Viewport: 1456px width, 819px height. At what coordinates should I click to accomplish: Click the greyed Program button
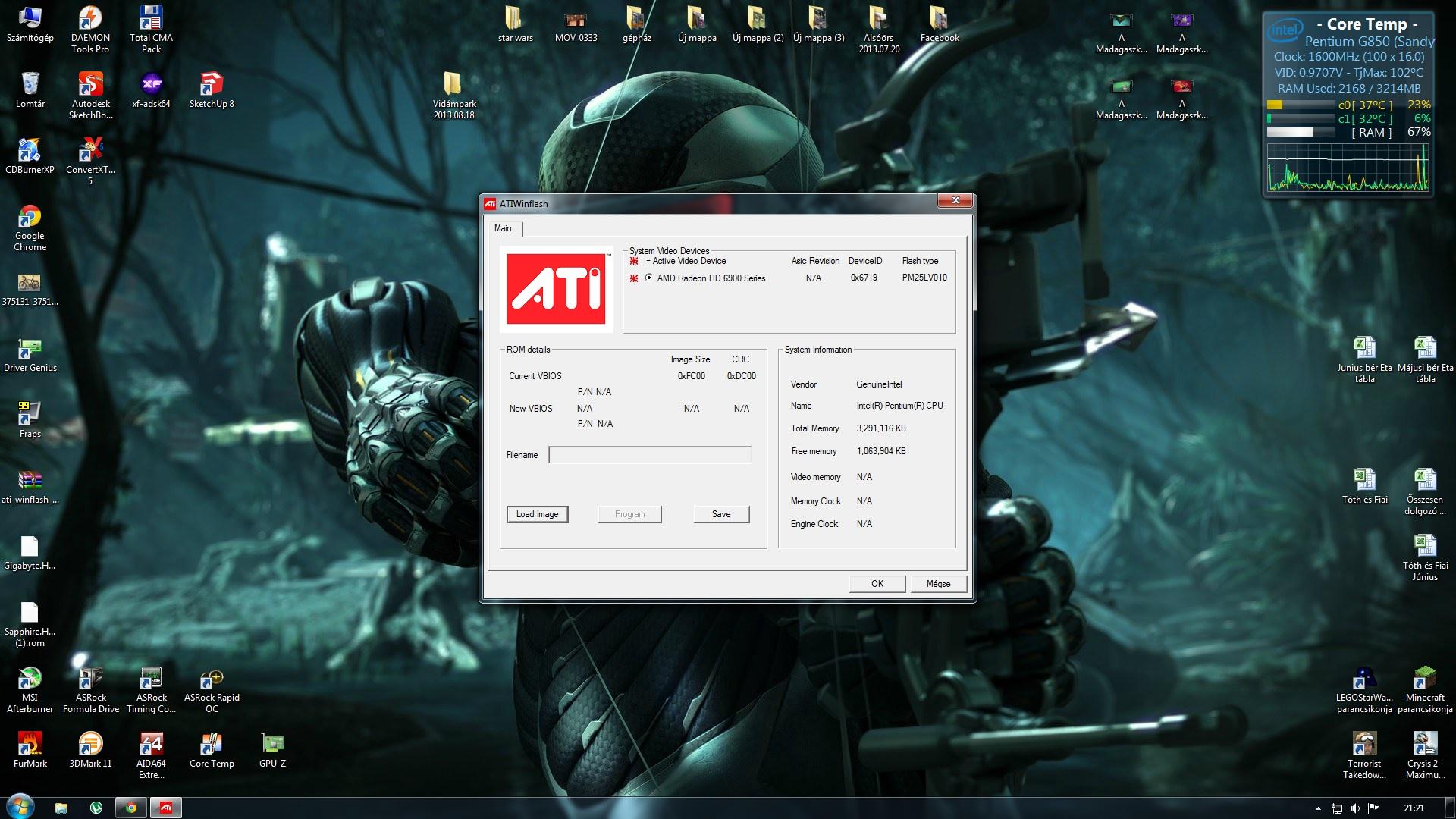click(629, 514)
